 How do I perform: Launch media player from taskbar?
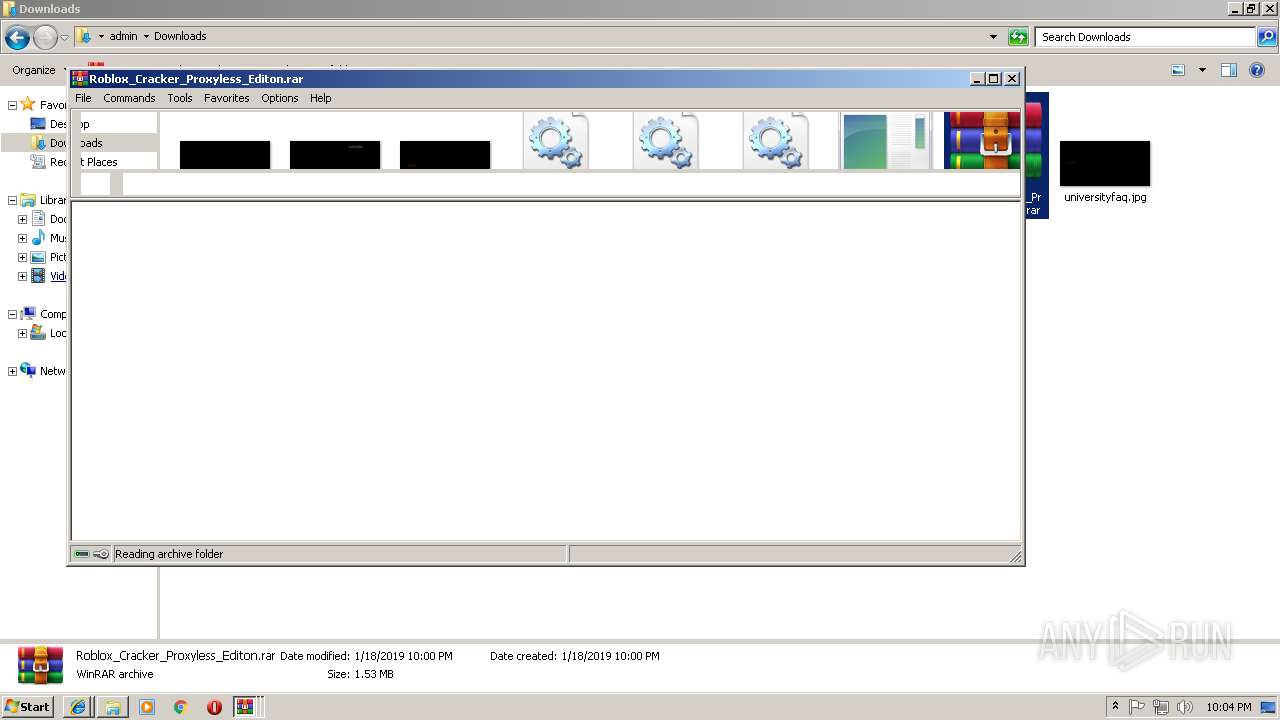tap(147, 707)
